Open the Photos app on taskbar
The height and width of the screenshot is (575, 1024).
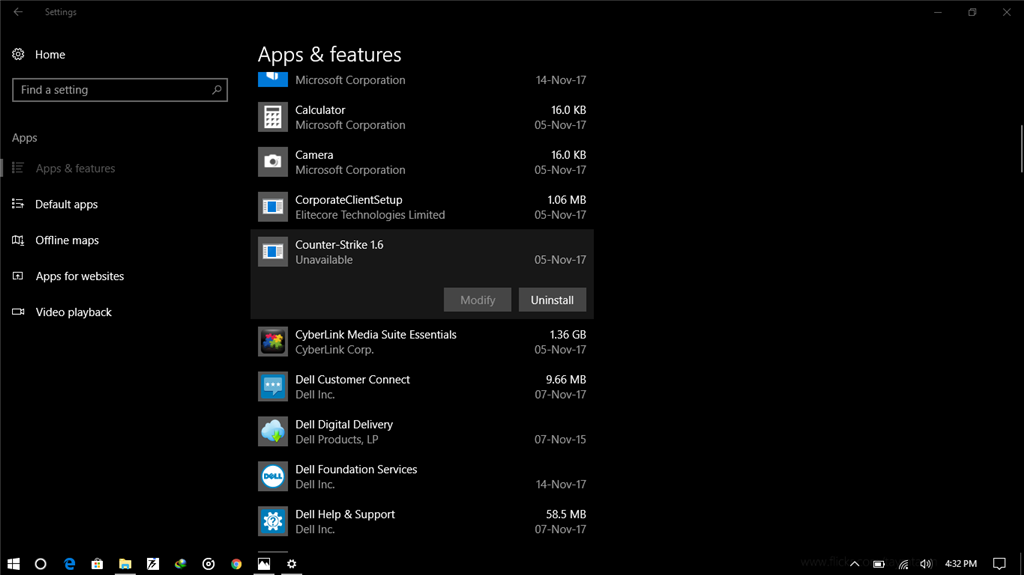[x=264, y=563]
